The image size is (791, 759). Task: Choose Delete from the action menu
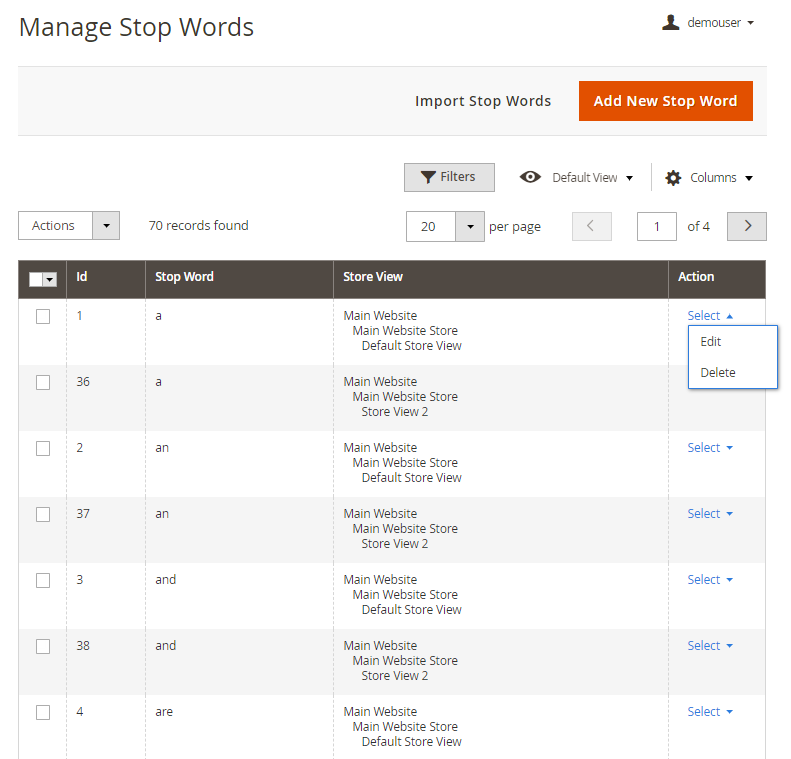[718, 373]
